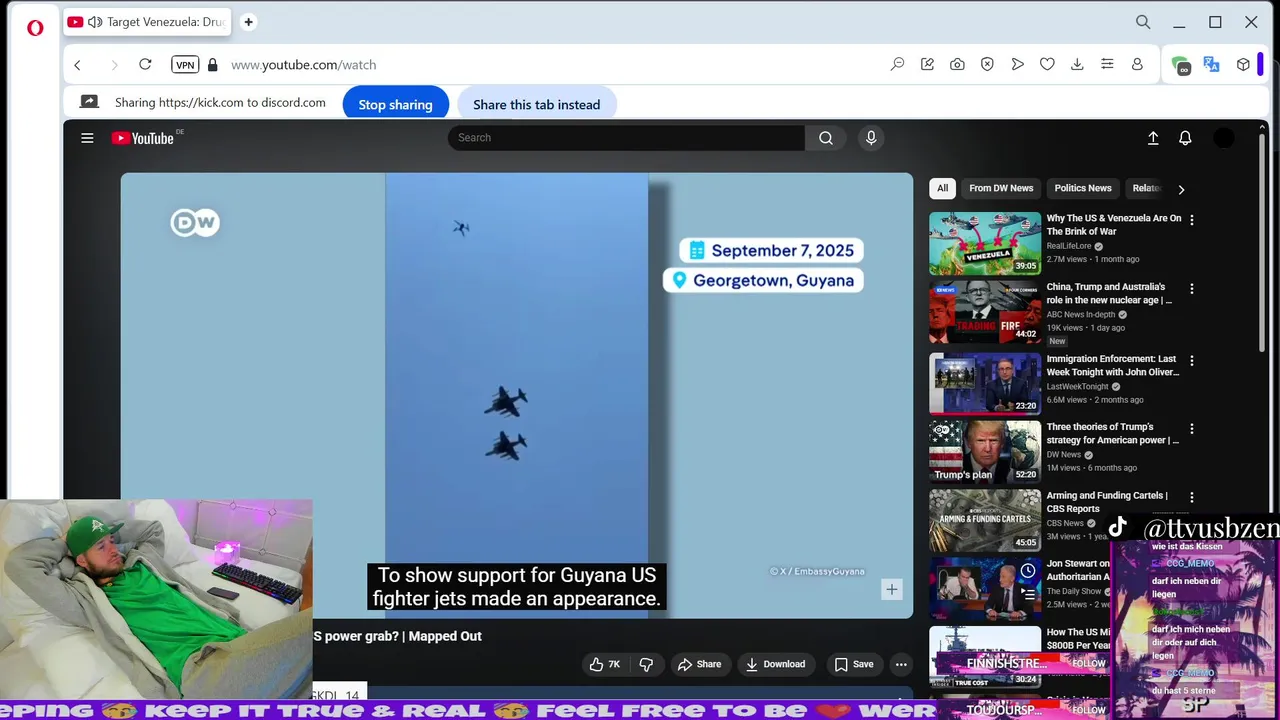Open Why The US & Venezuela video thumbnail

click(x=985, y=243)
